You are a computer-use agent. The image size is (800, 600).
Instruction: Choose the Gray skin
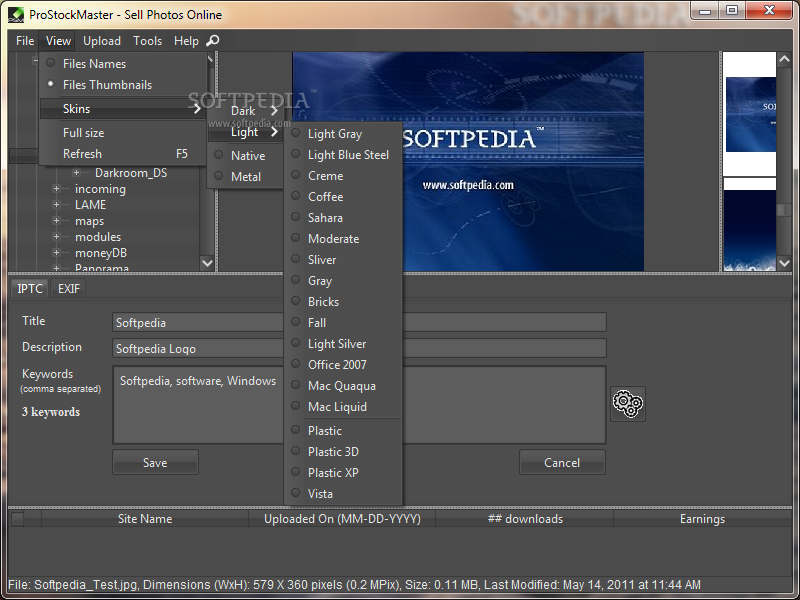point(343,281)
